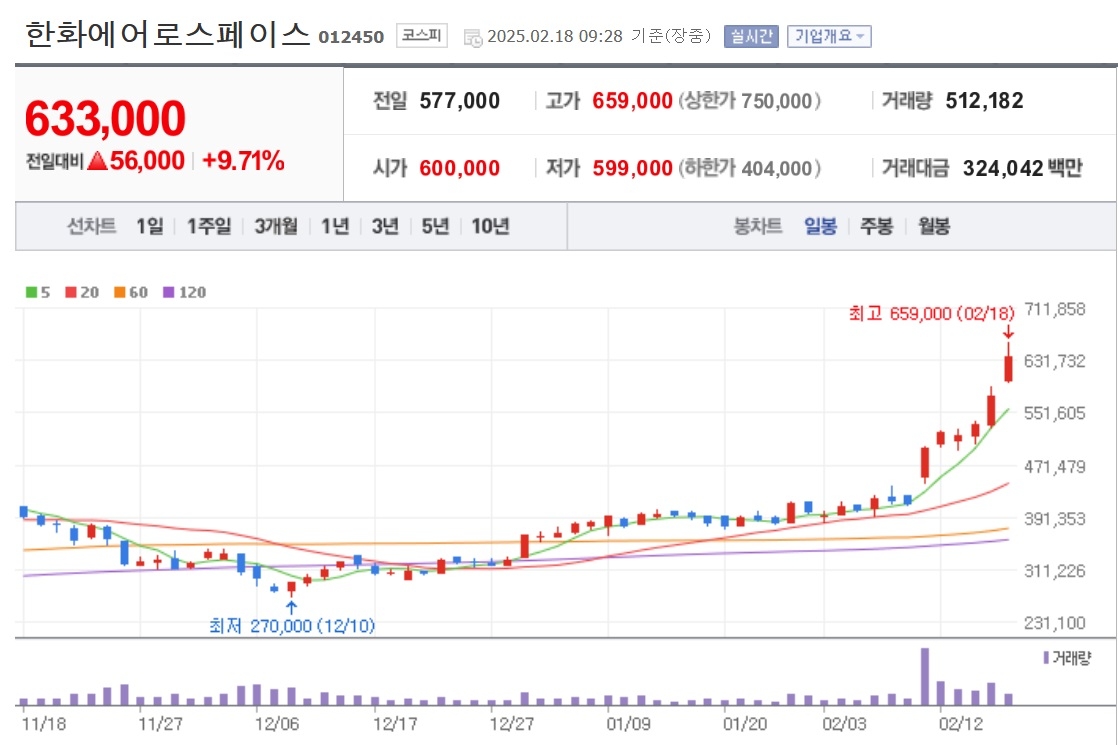Screen dimensions: 1118x745
Task: Click the clock icon beside the 2025.02.18 timestamp
Action: 473,38
